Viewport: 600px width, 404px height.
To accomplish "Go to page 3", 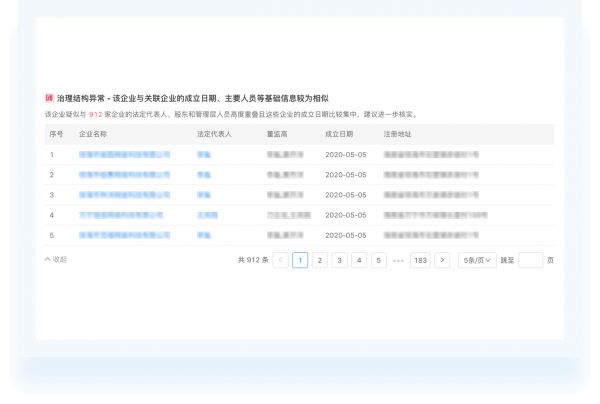I will coord(340,260).
